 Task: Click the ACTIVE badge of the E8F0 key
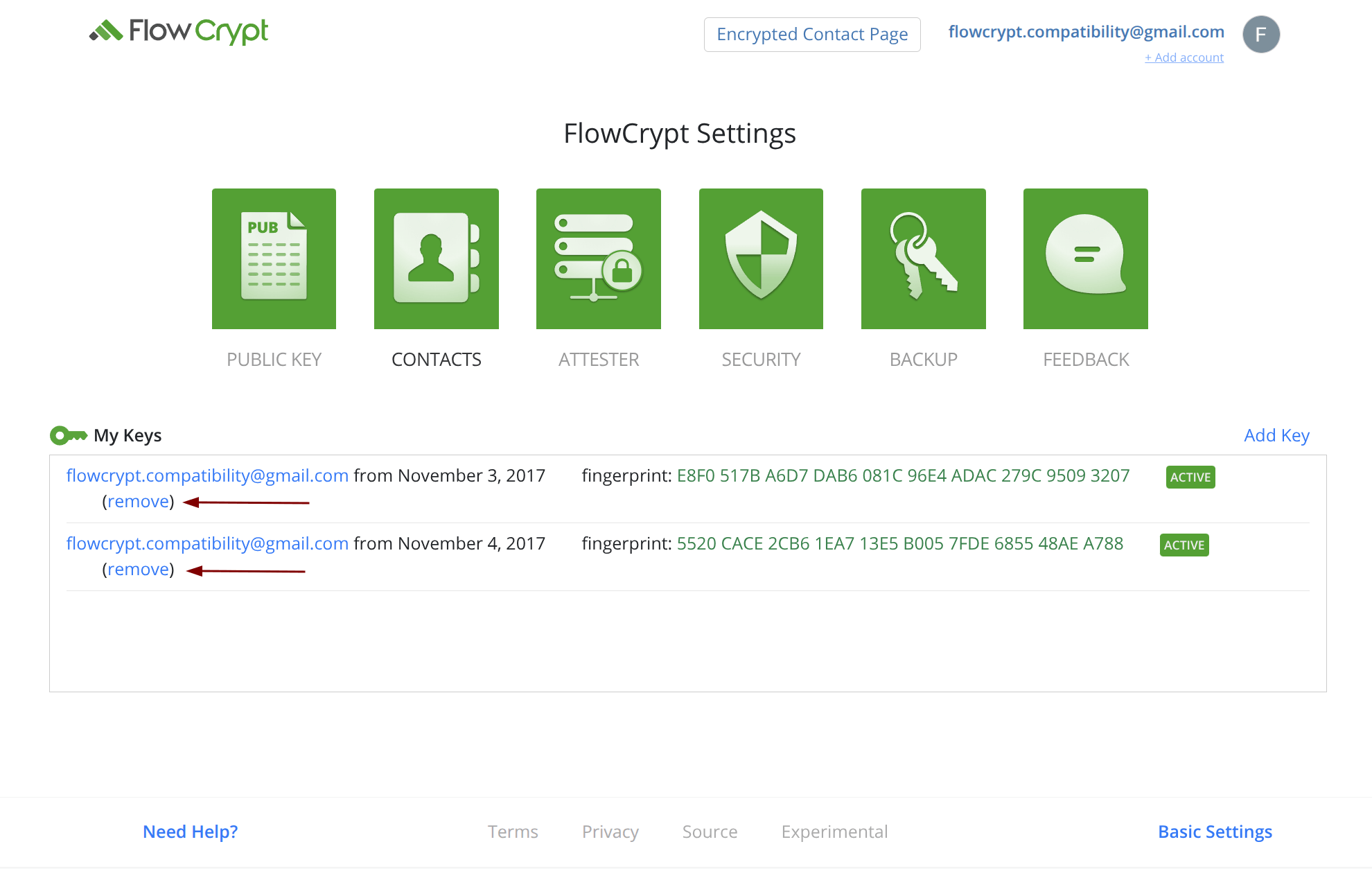[x=1190, y=477]
